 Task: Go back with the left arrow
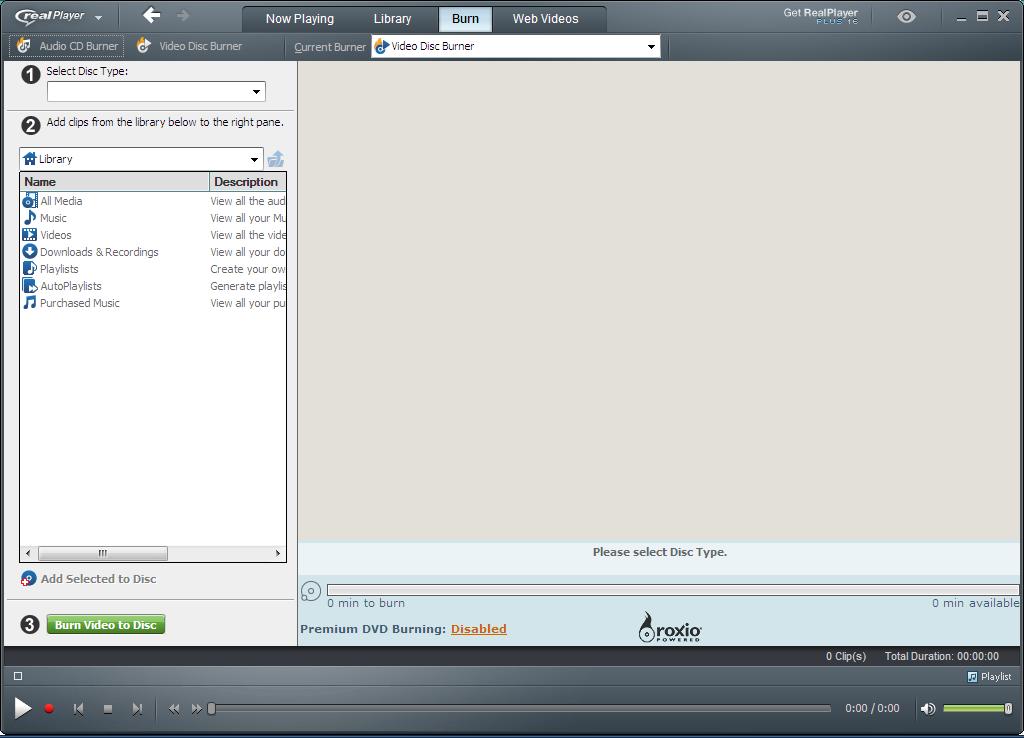click(x=151, y=15)
